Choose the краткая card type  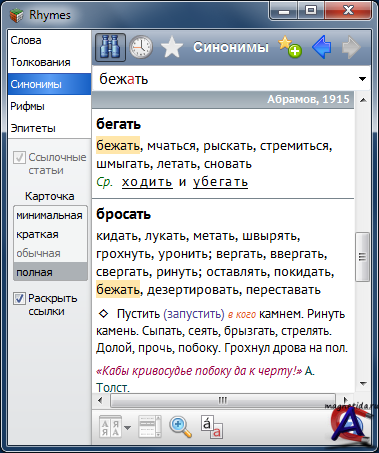(50, 234)
